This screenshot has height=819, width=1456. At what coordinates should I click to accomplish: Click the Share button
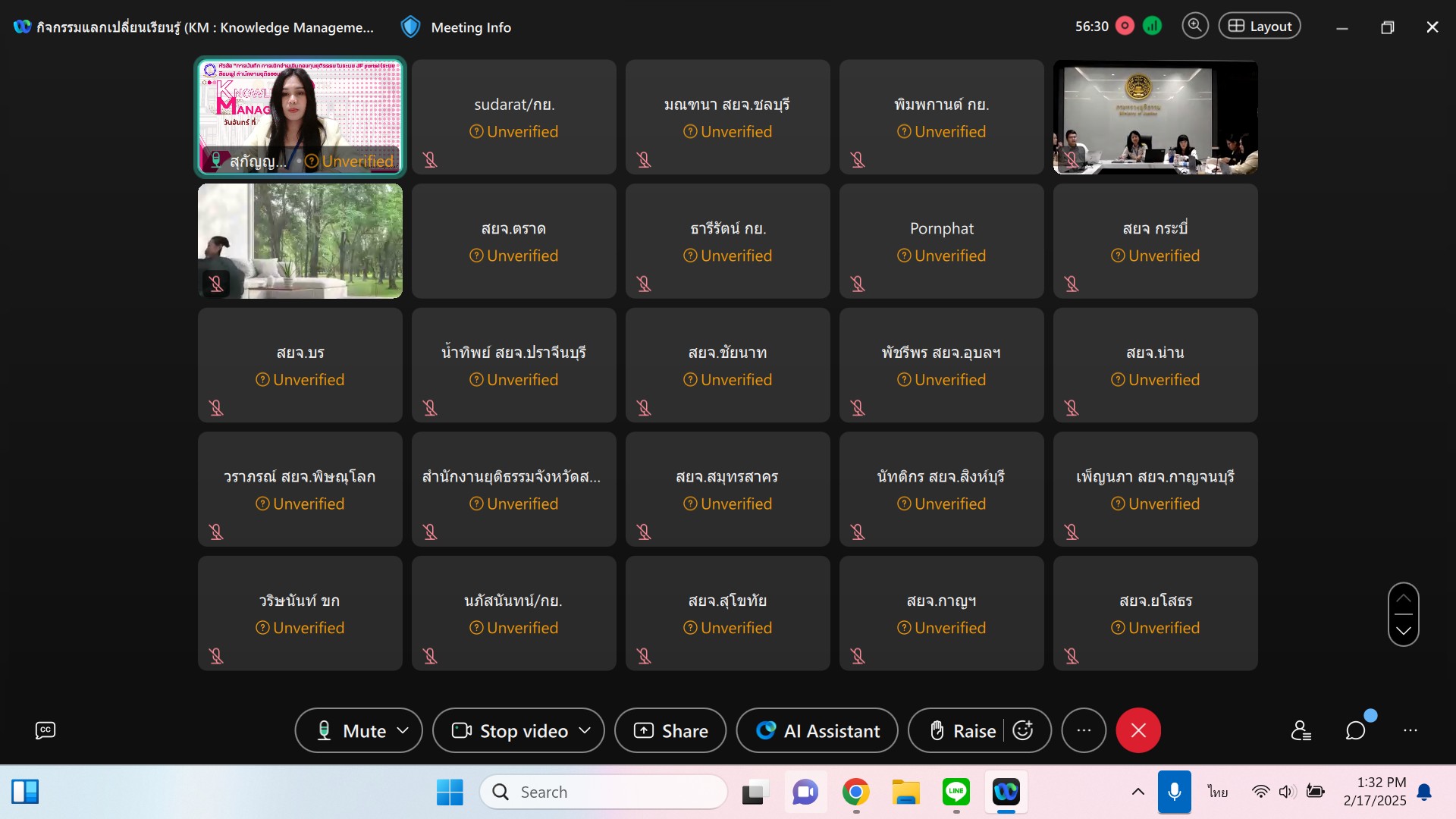click(x=670, y=730)
